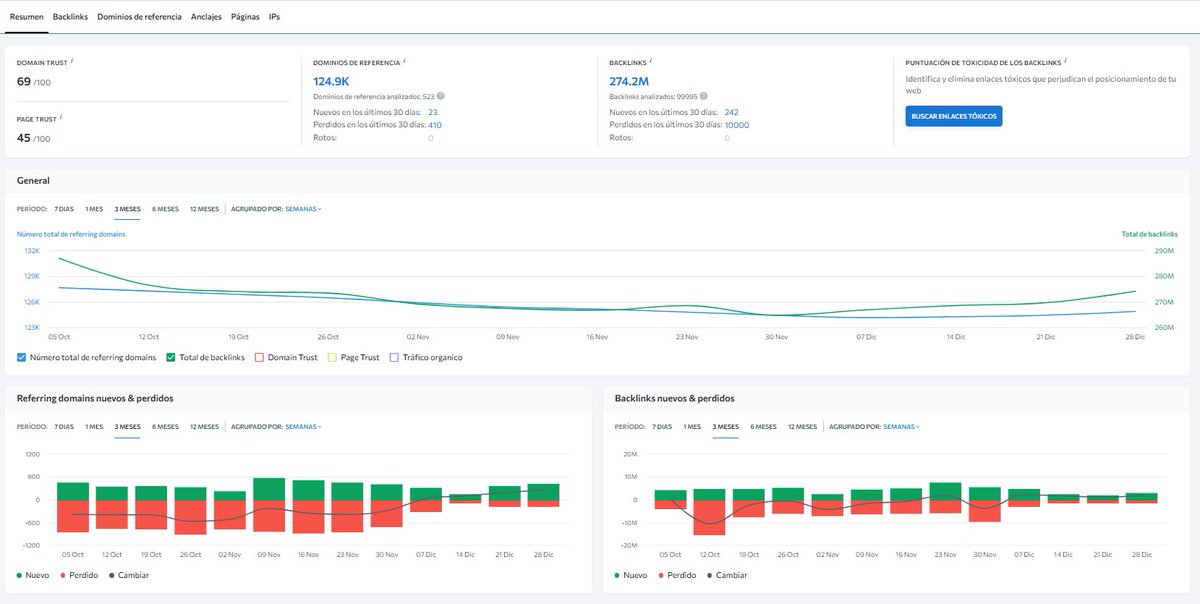Toggle Perdido legend in Referring domains chart
This screenshot has height=604, width=1200.
pyautogui.click(x=79, y=575)
